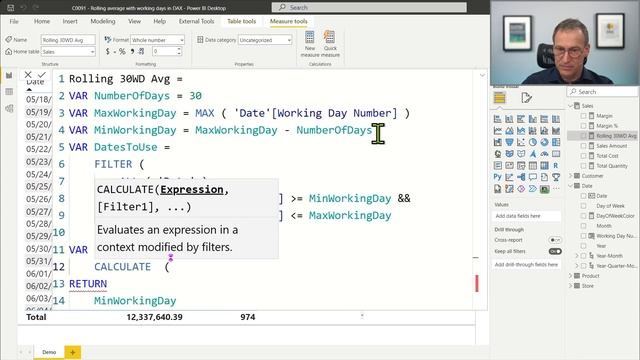Pick the Scatter chart visual
The width and height of the screenshot is (640, 360).
pos(521,142)
